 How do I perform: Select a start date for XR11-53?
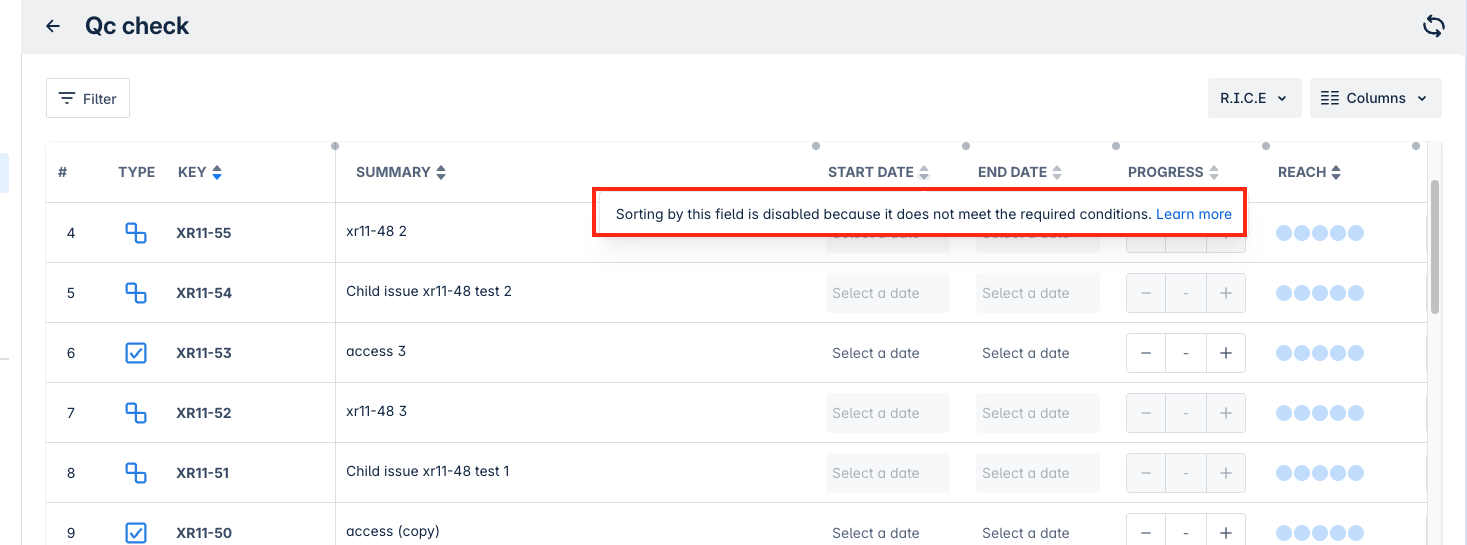coord(876,353)
